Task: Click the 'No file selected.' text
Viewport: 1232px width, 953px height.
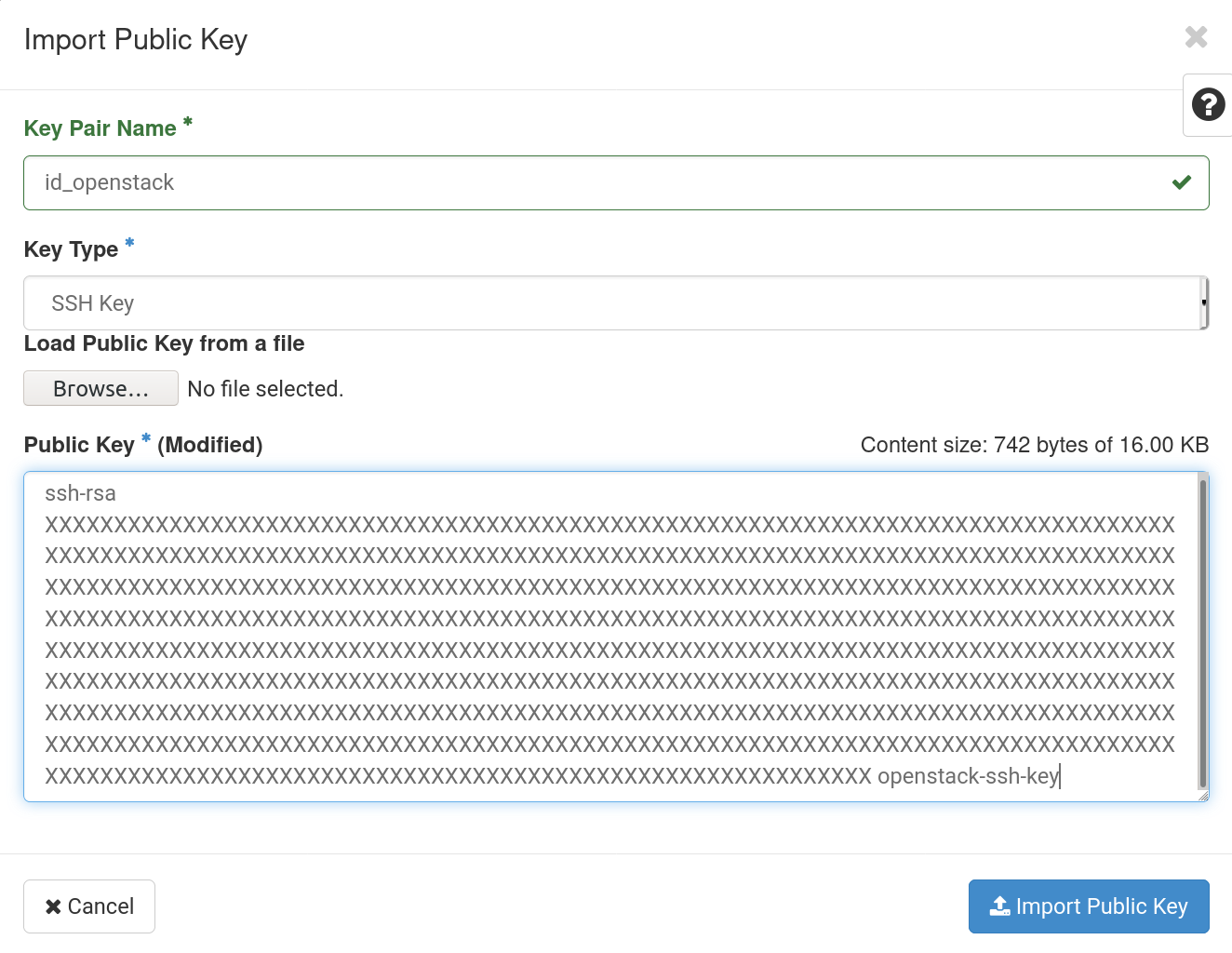Action: [264, 388]
